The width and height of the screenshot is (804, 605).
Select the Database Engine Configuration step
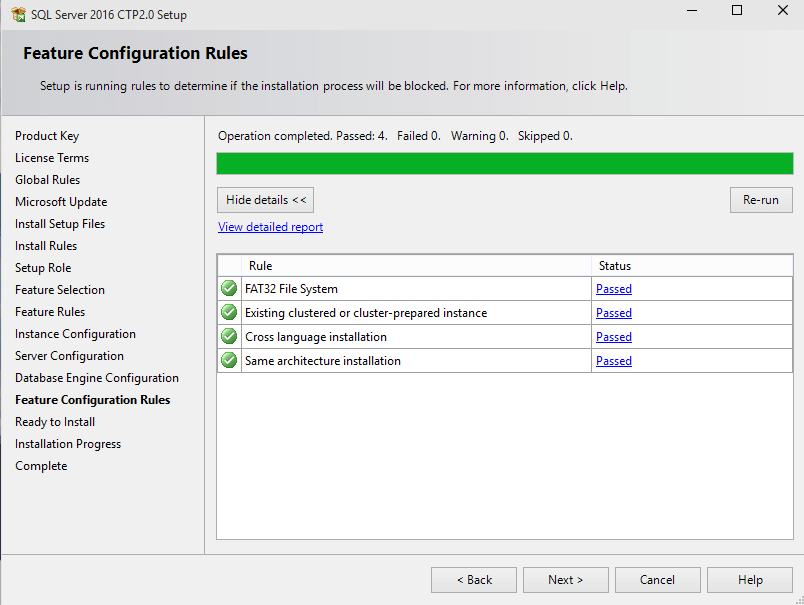click(x=97, y=378)
